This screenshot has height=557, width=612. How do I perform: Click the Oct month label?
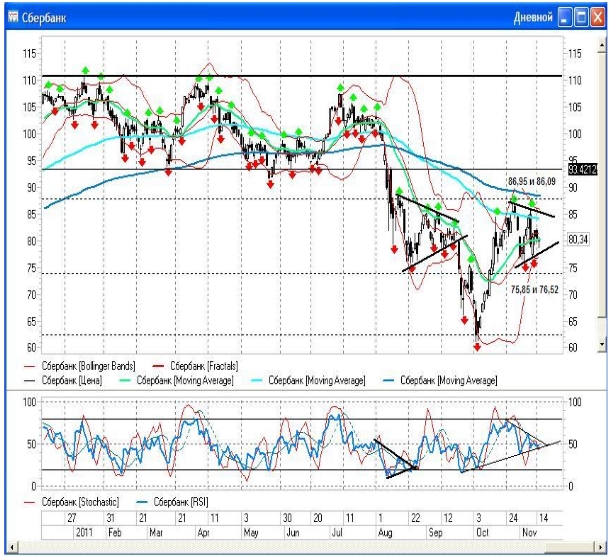click(x=483, y=532)
